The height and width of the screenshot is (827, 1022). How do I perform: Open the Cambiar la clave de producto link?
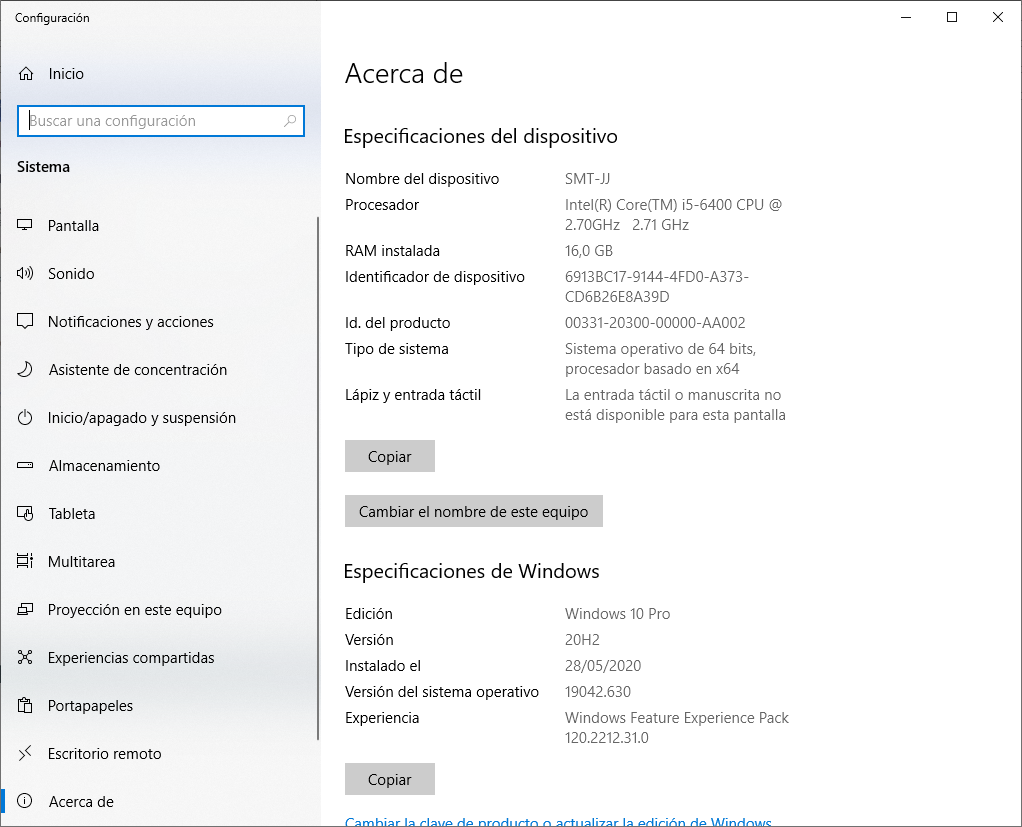[x=558, y=822]
